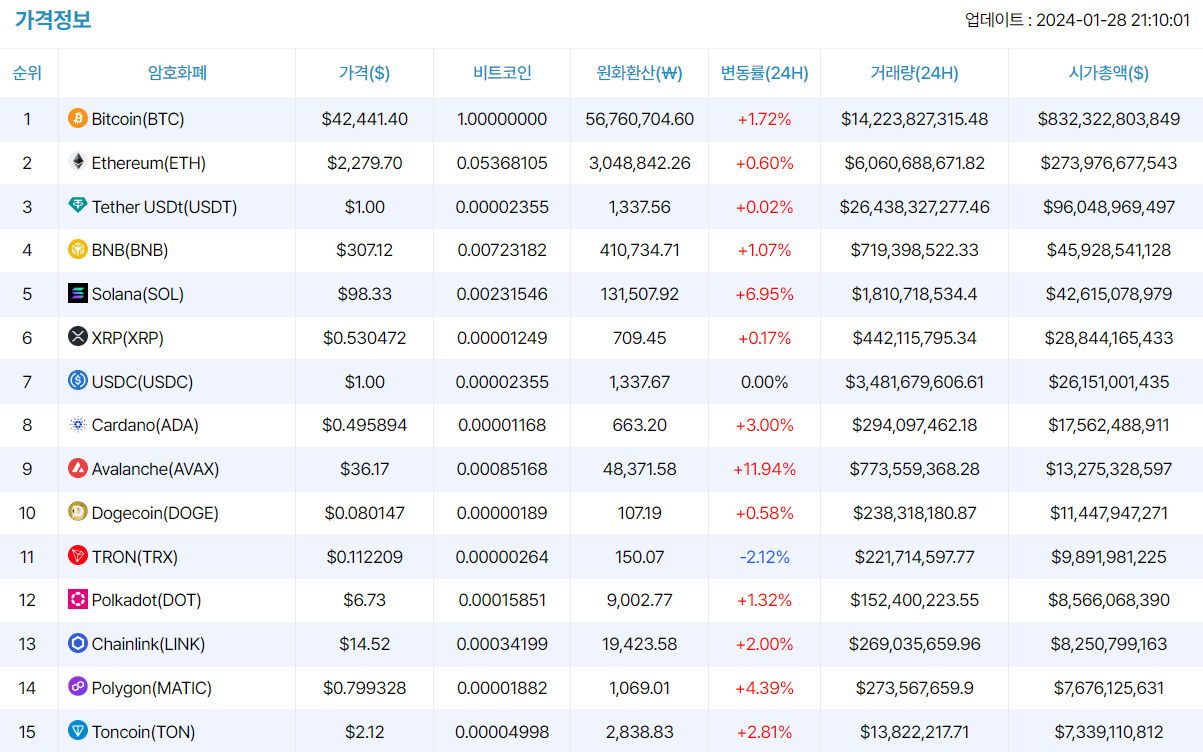The width and height of the screenshot is (1203, 752).
Task: Click Tether volume $26,438,327,277.46
Action: [x=915, y=207]
